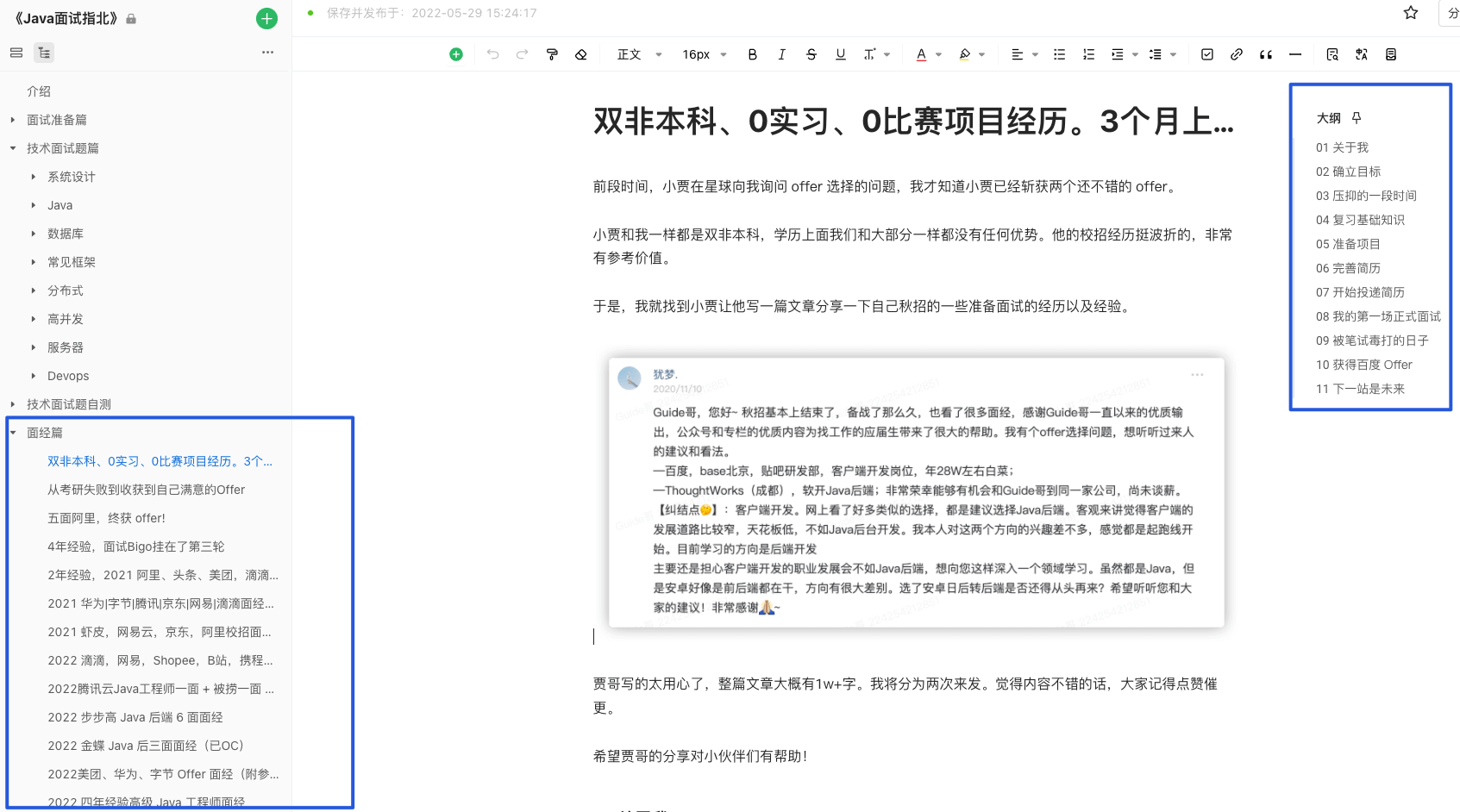Click the green plus button in sidebar header
Image resolution: width=1460 pixels, height=812 pixels.
click(x=267, y=18)
